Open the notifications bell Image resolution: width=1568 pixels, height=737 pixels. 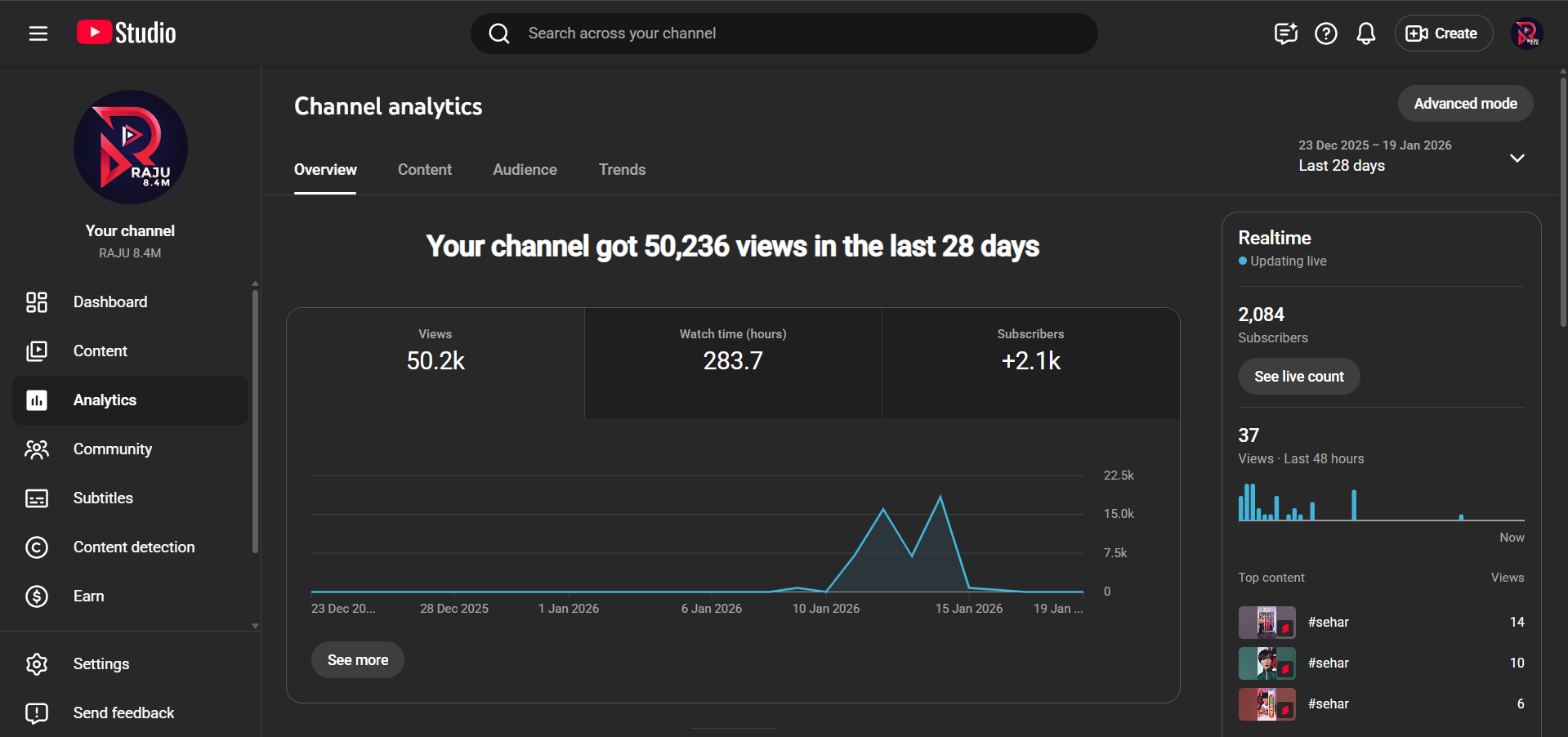click(1365, 33)
